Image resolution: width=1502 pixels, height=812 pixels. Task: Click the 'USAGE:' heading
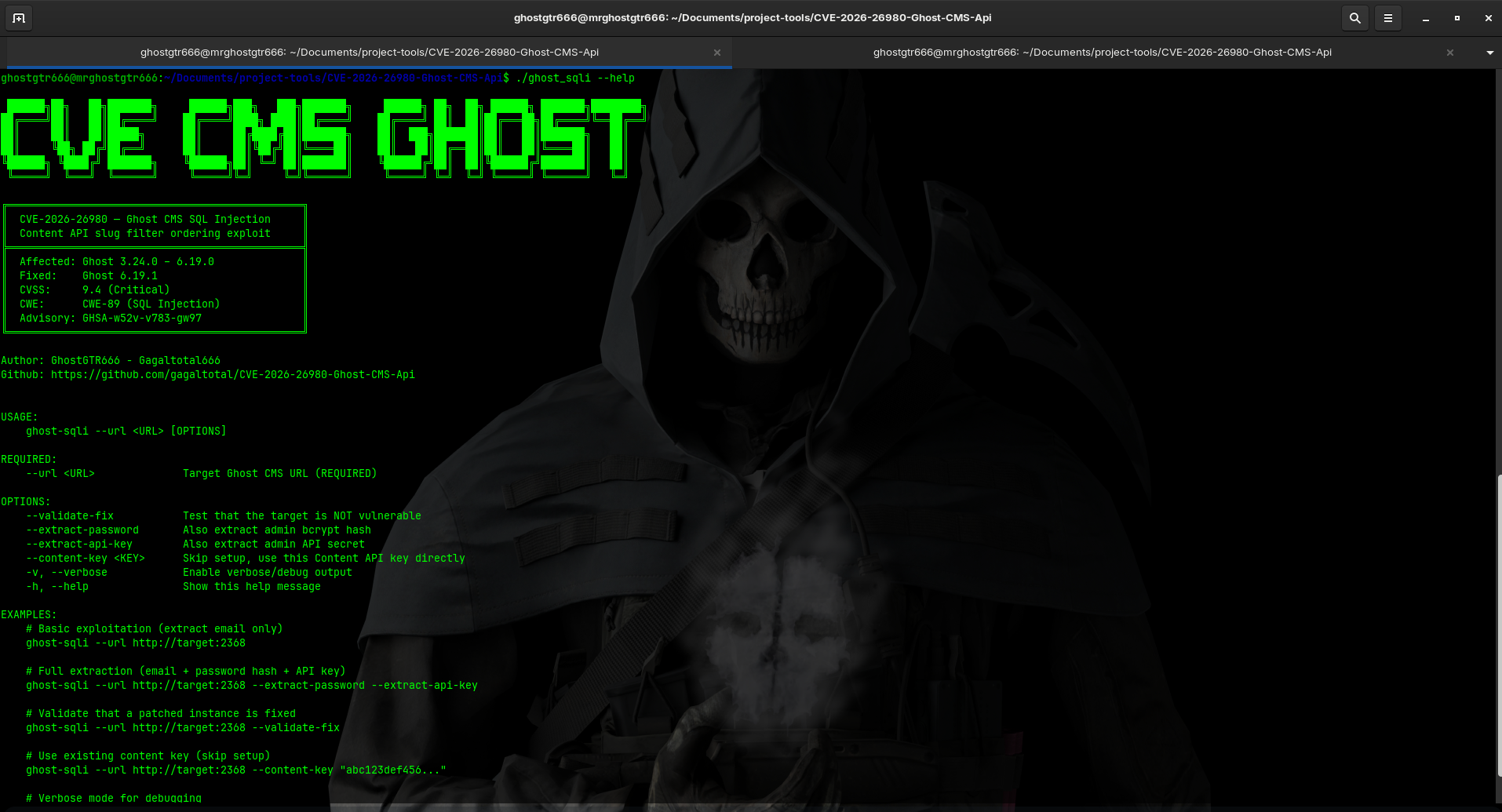pyautogui.click(x=20, y=417)
